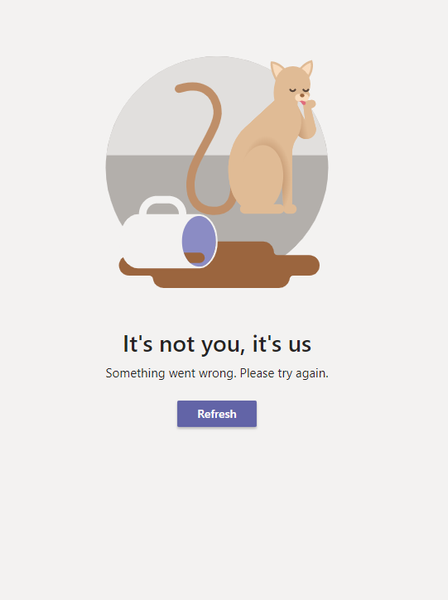Click the purple opening of the mug

(199, 241)
